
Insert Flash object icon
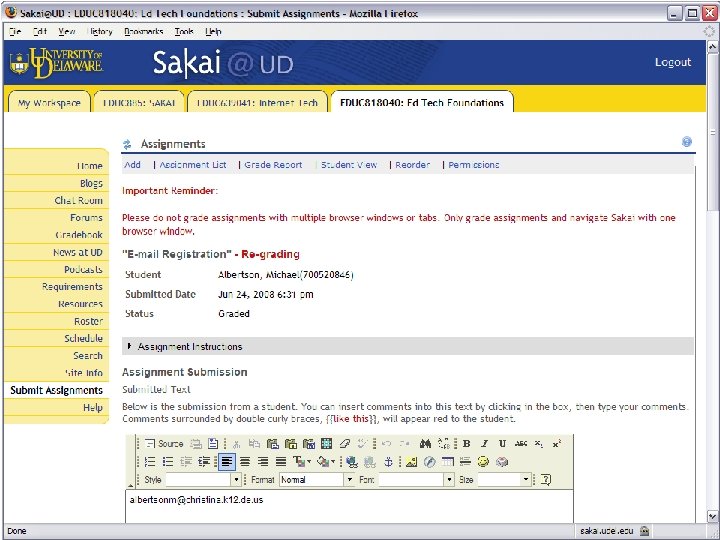coord(429,462)
